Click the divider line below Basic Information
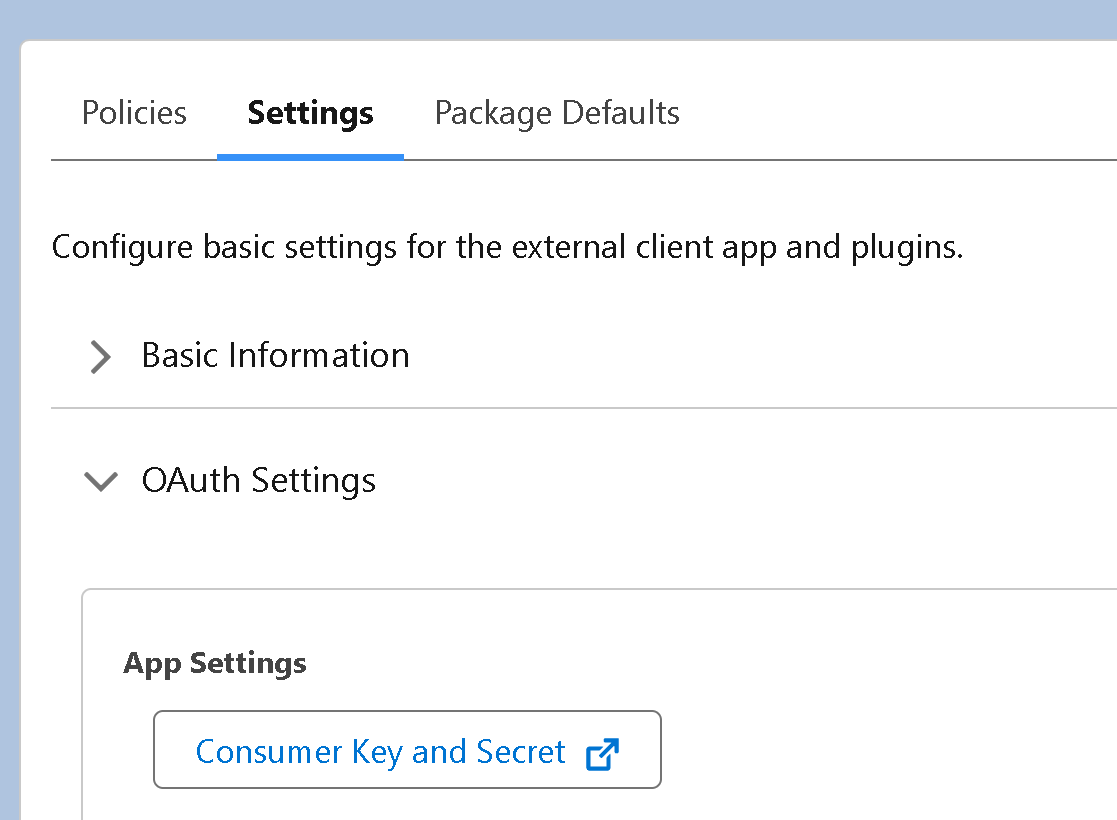The width and height of the screenshot is (1117, 820). click(x=580, y=408)
